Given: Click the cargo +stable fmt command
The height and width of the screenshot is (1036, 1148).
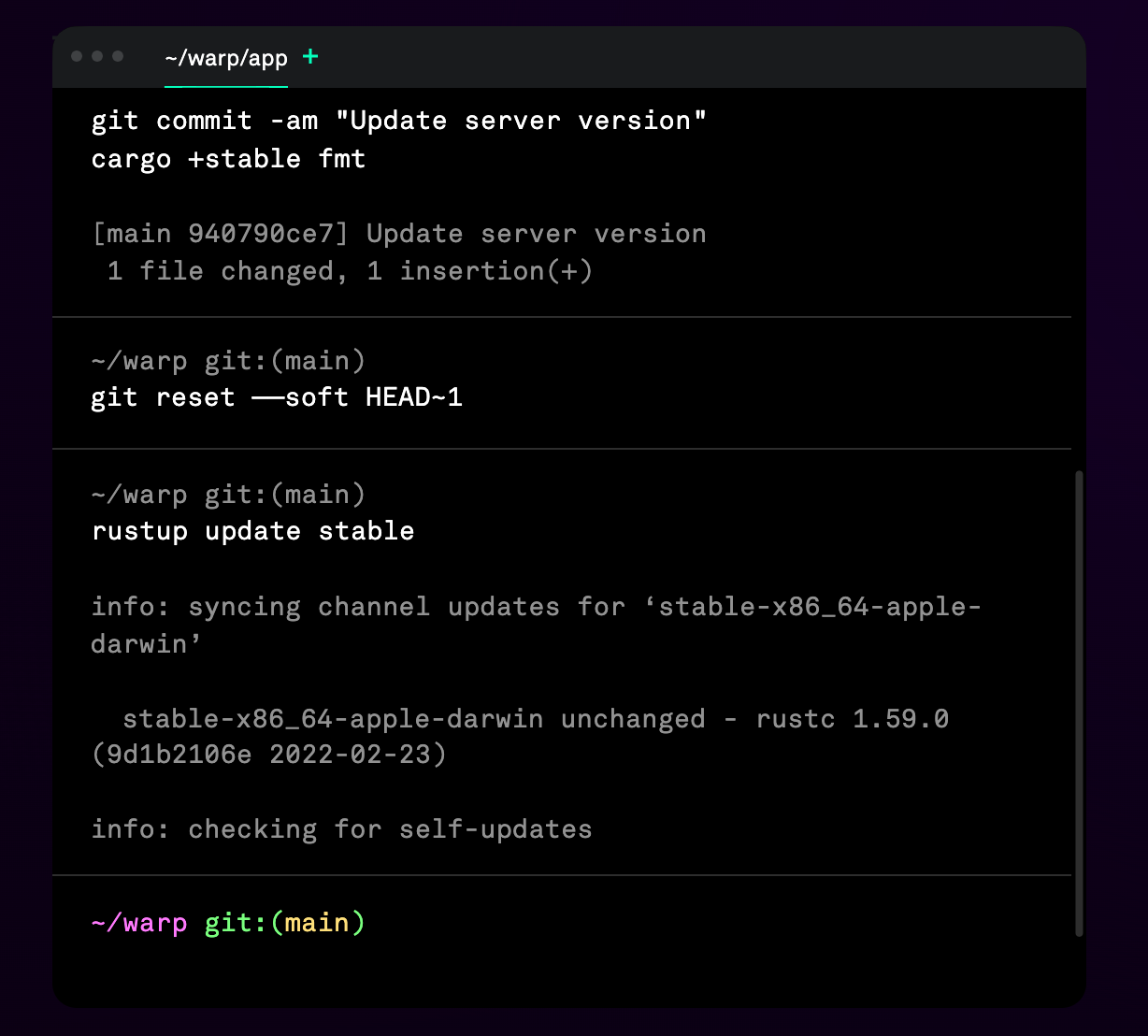Looking at the screenshot, I should point(228,159).
